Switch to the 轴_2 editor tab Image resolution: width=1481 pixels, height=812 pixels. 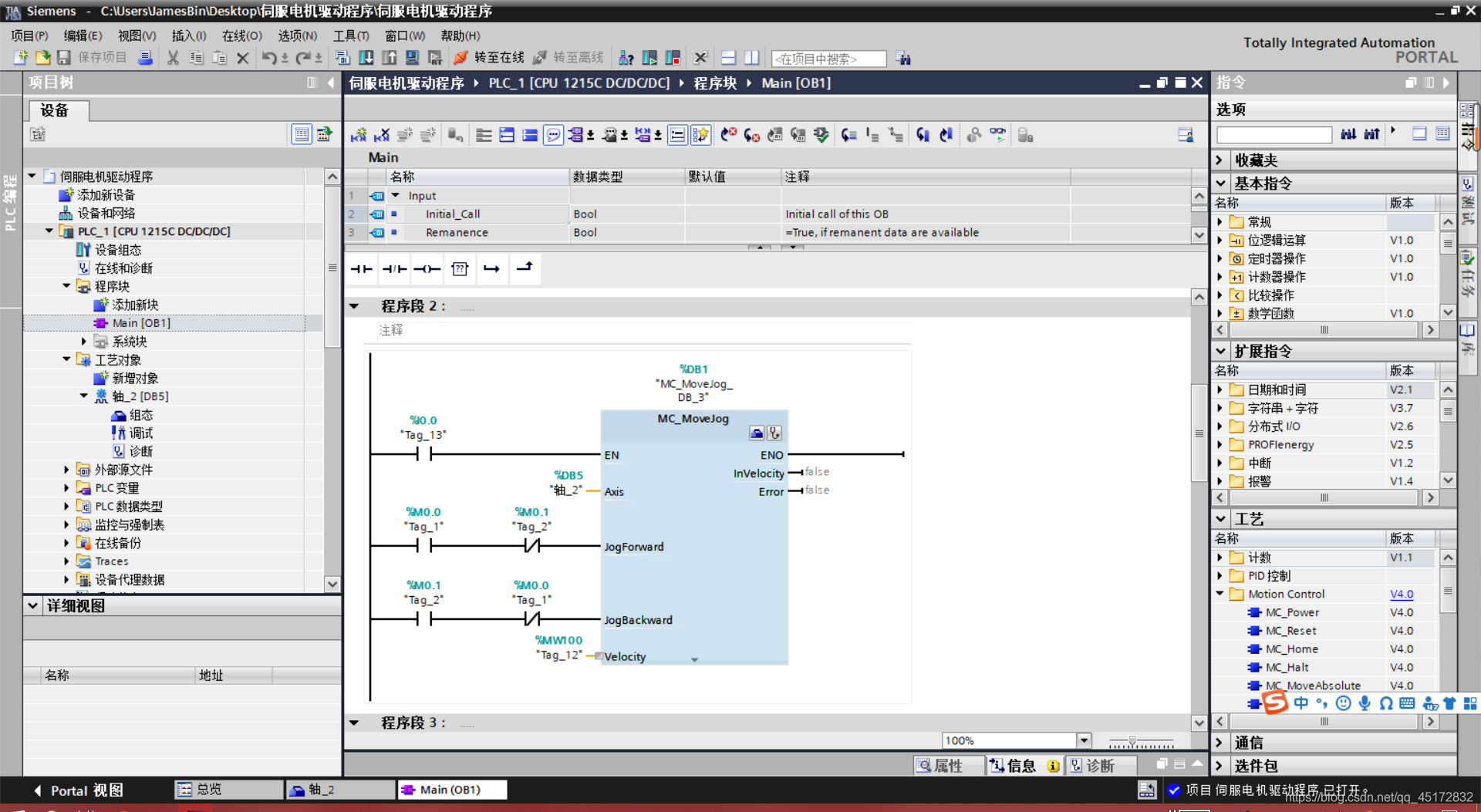point(339,790)
